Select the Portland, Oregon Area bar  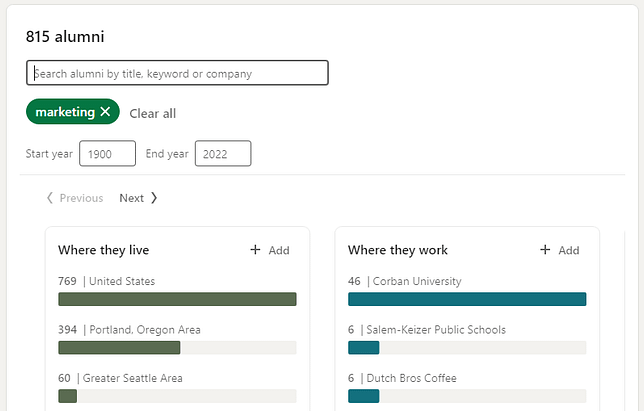(177, 347)
